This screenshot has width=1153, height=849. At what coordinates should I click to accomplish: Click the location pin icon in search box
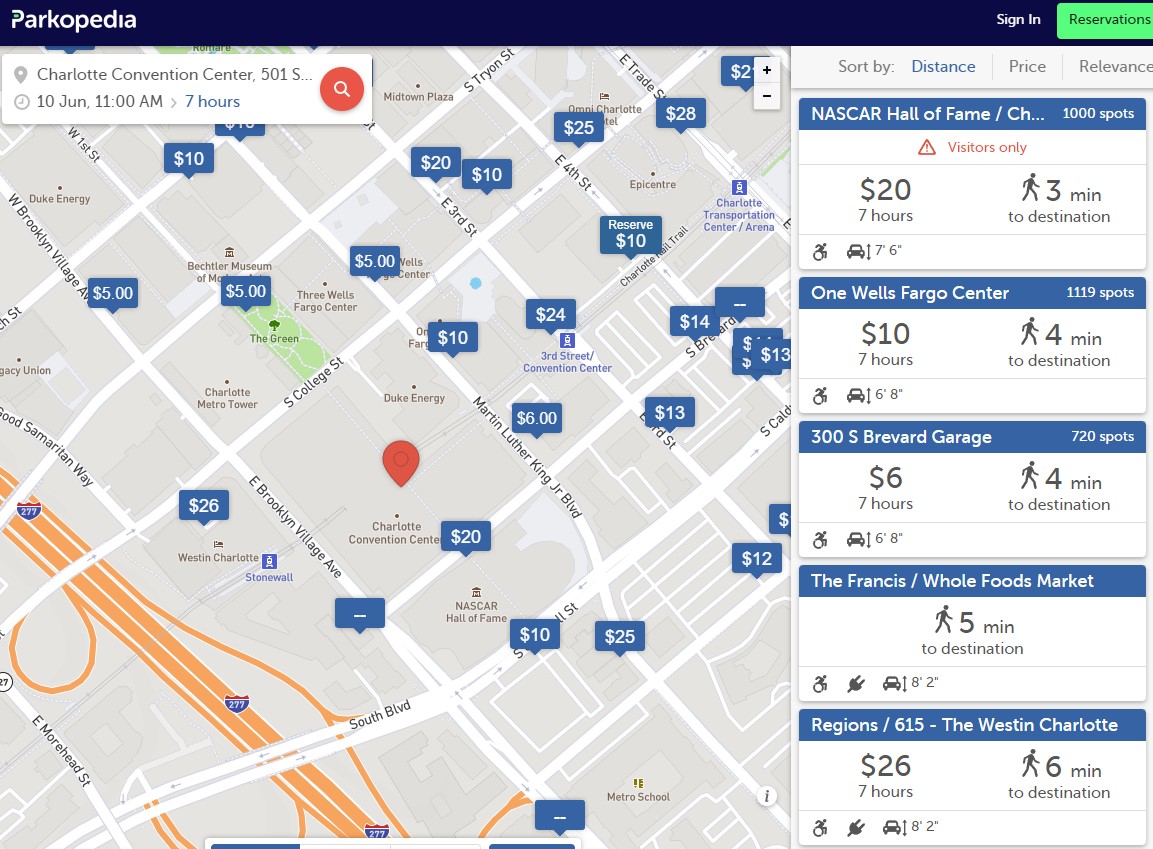pyautogui.click(x=21, y=74)
